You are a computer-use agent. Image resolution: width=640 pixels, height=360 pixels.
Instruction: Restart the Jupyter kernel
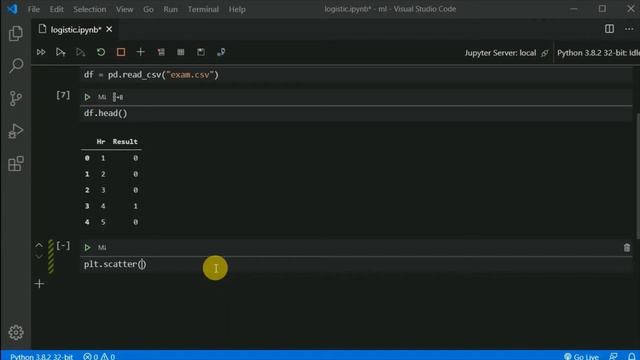[101, 52]
